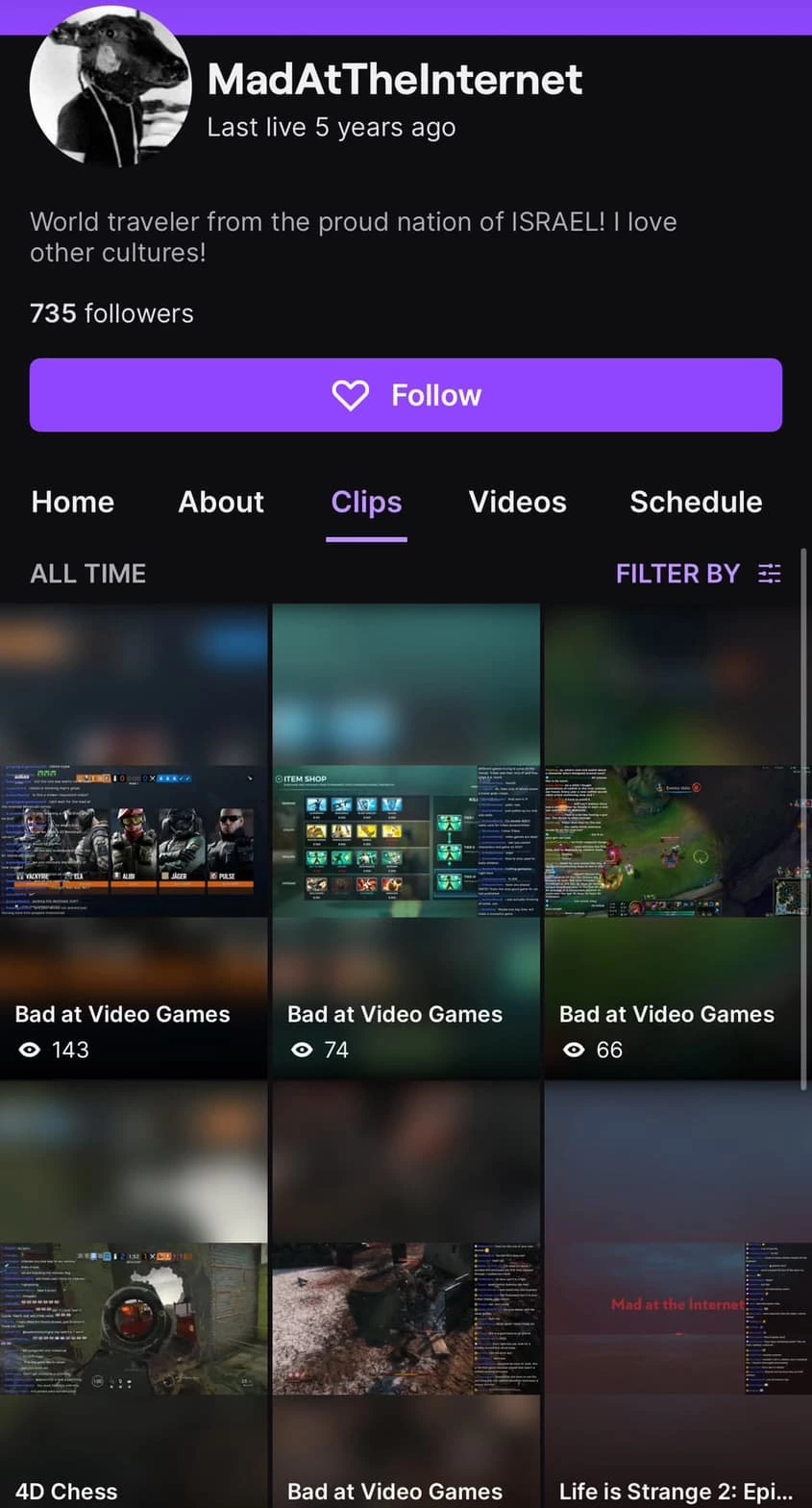Screen dimensions: 812x1508
Task: Play the Item Shop clip thumbnail
Action: click(406, 841)
